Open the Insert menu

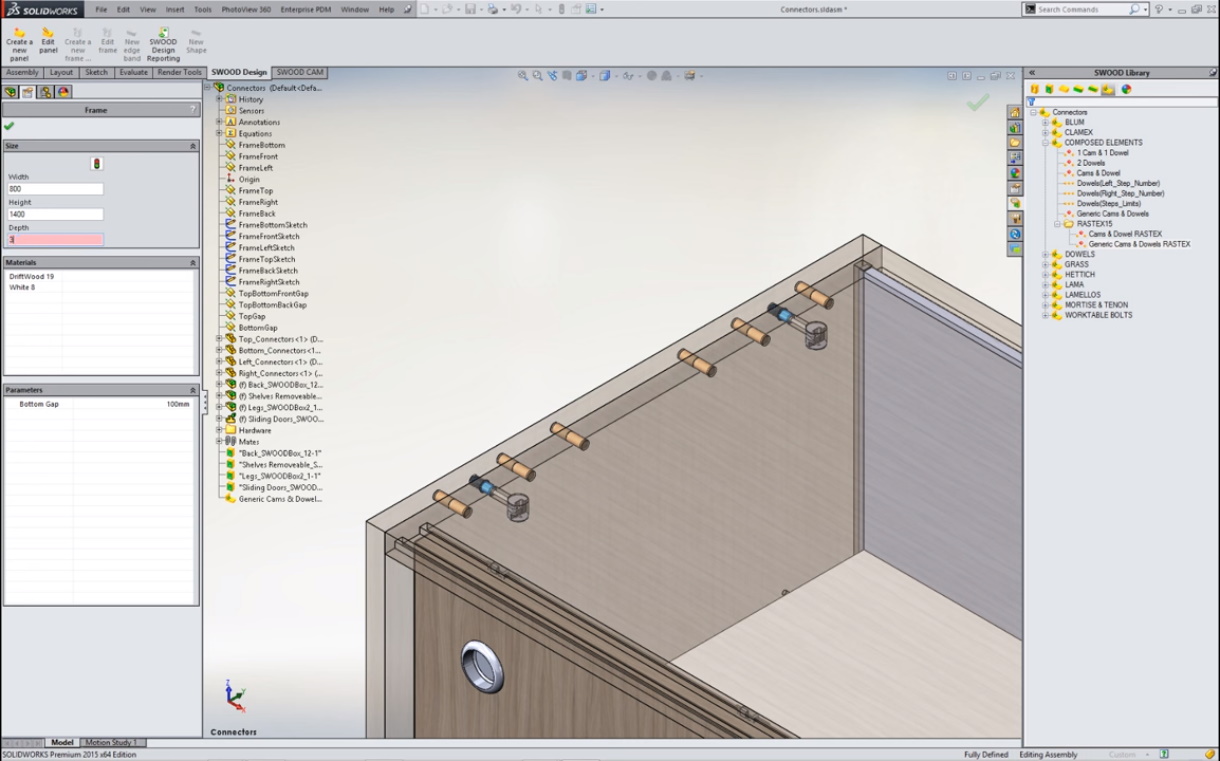(x=175, y=9)
